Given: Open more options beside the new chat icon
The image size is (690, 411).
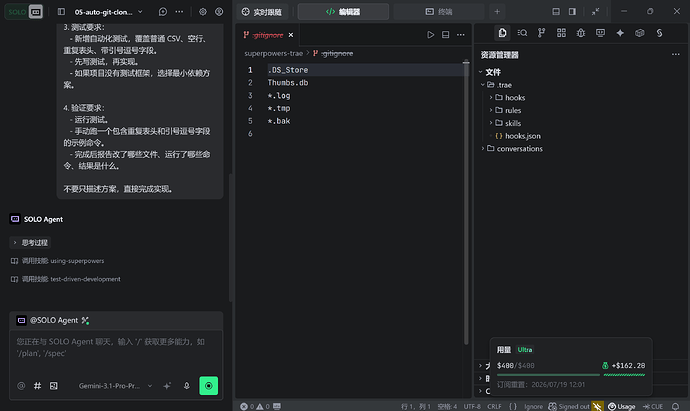Looking at the screenshot, I should click(x=179, y=12).
